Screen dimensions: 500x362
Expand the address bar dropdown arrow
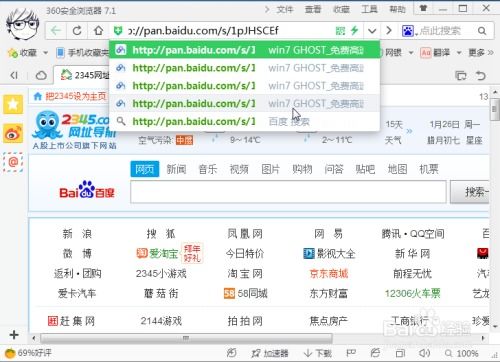point(372,31)
